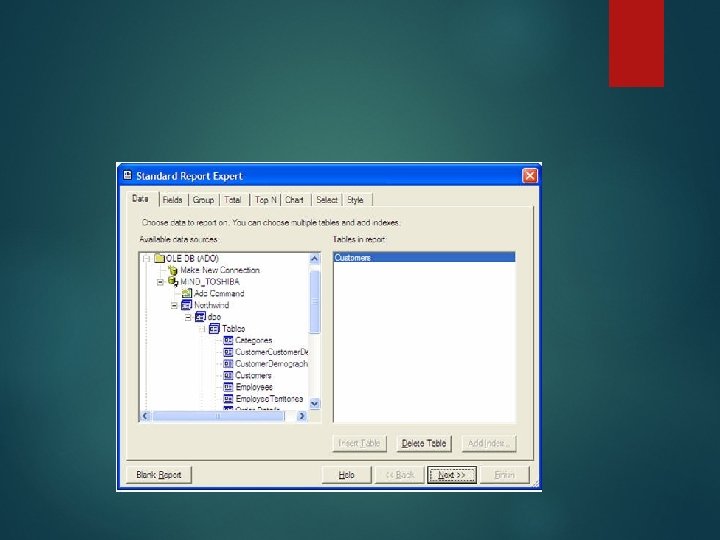720x540 pixels.
Task: Click the Tables node icon
Action: click(214, 329)
